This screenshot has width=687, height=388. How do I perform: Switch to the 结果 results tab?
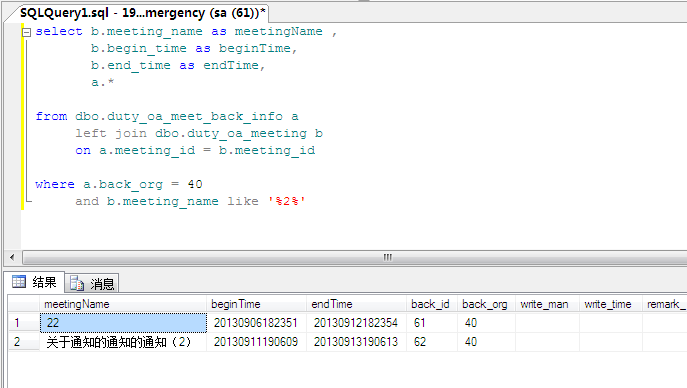click(35, 282)
